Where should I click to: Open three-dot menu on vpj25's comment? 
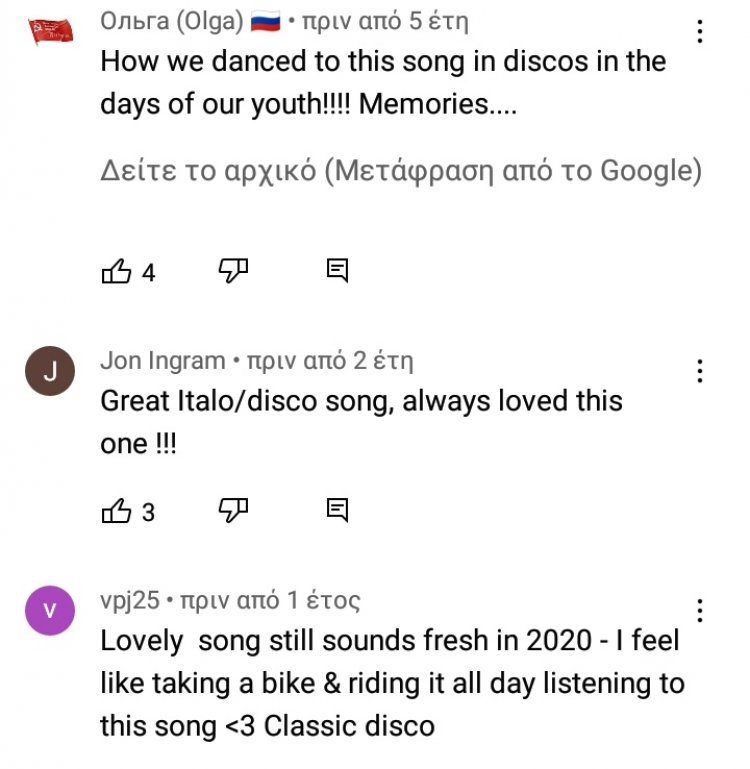(700, 611)
